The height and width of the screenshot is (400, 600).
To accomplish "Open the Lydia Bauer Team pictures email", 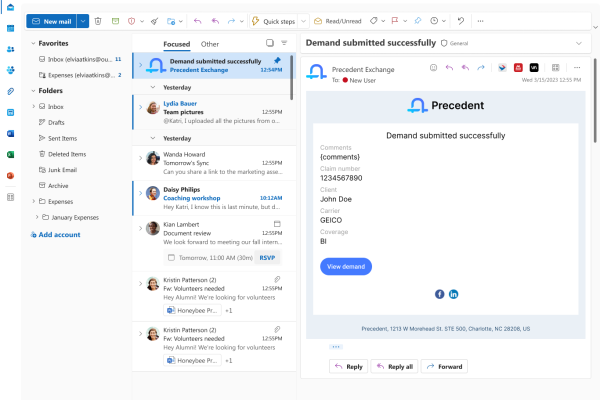I will [x=214, y=112].
